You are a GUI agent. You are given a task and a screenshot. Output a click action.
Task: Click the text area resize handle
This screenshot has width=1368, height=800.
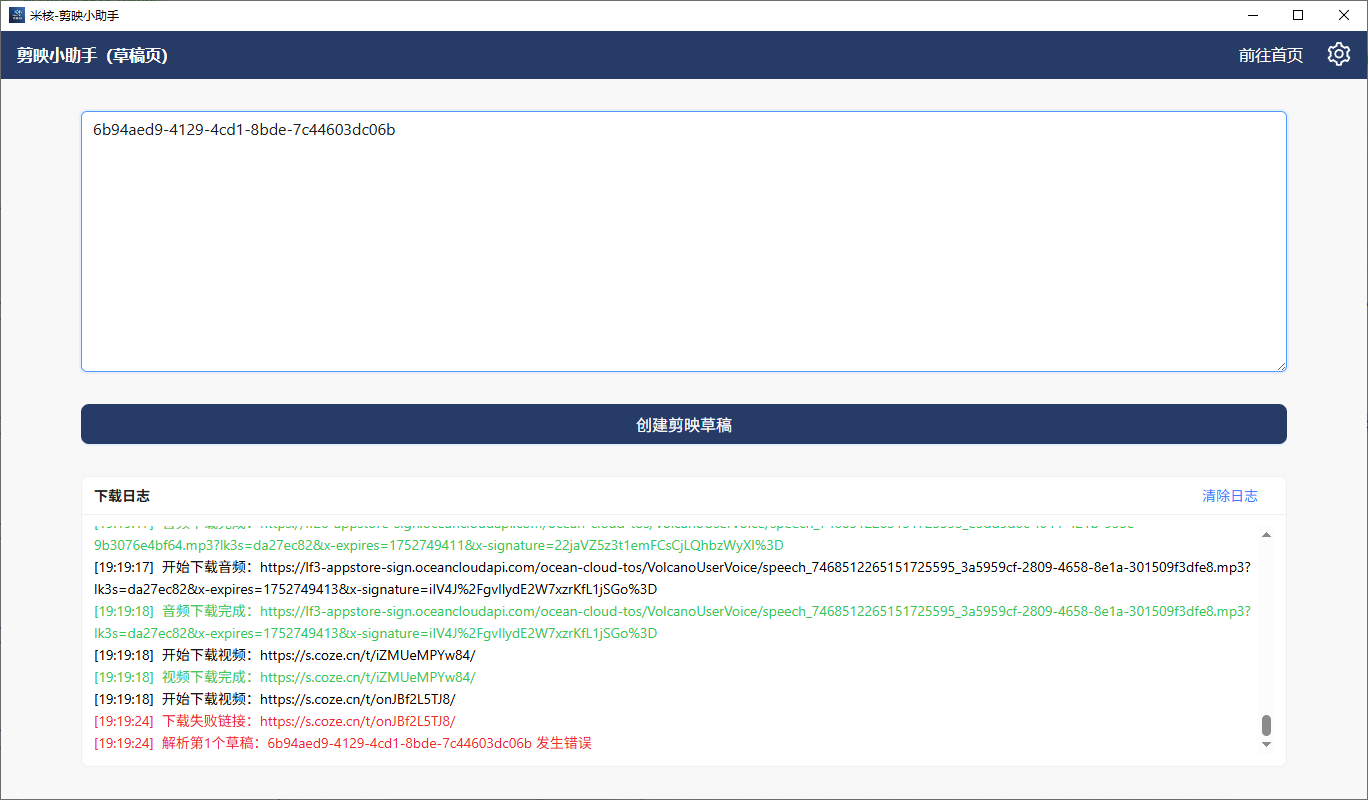(1280, 366)
